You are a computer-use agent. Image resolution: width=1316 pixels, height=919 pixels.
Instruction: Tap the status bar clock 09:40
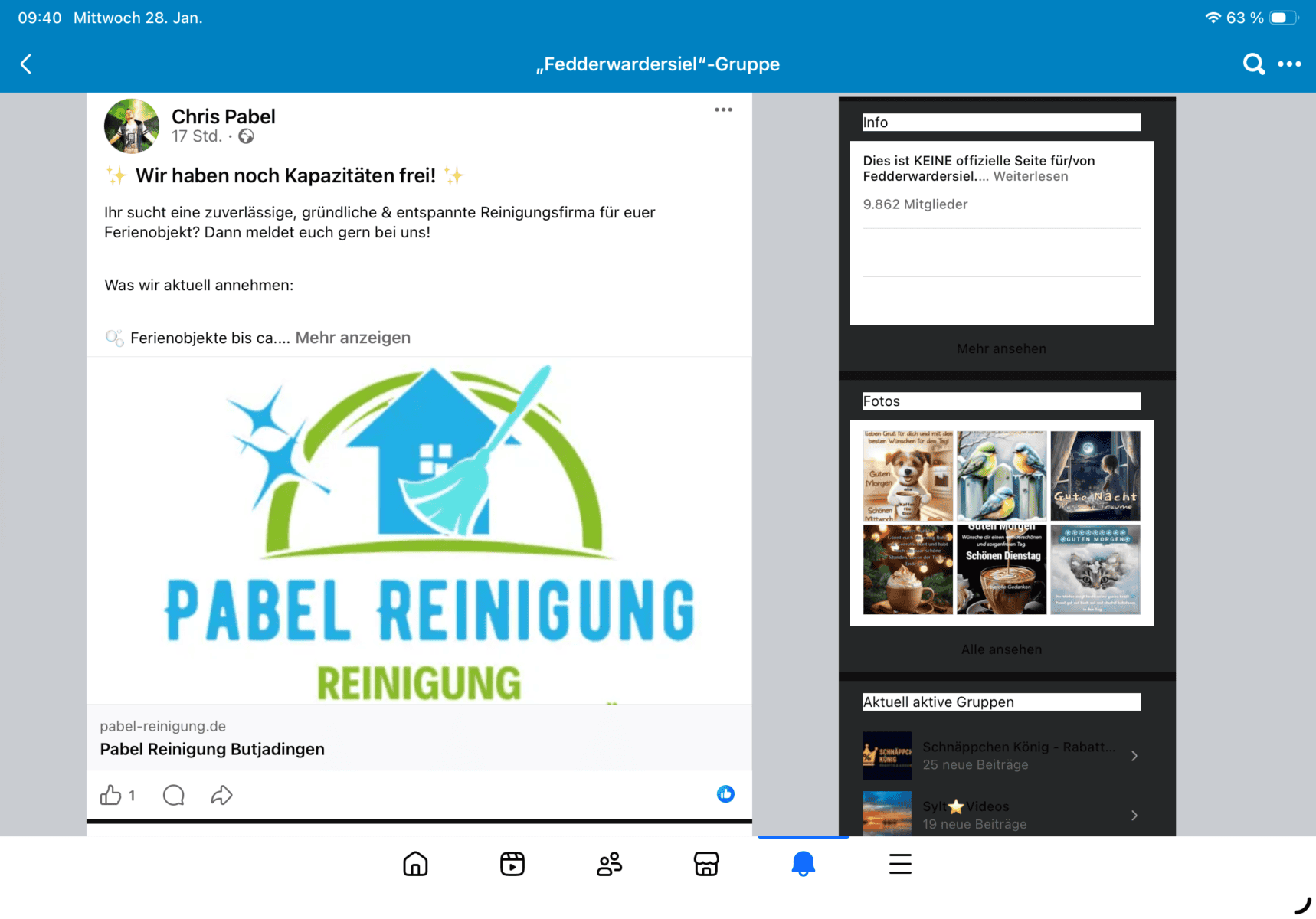pos(40,18)
